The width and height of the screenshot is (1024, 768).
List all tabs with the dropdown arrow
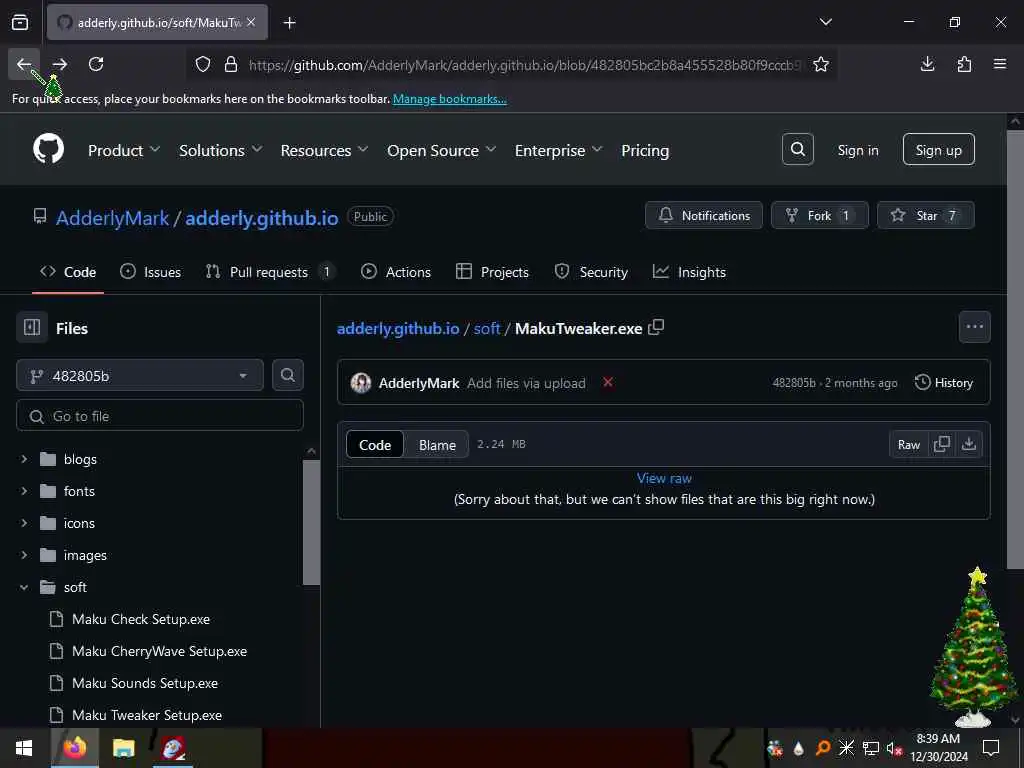825,22
